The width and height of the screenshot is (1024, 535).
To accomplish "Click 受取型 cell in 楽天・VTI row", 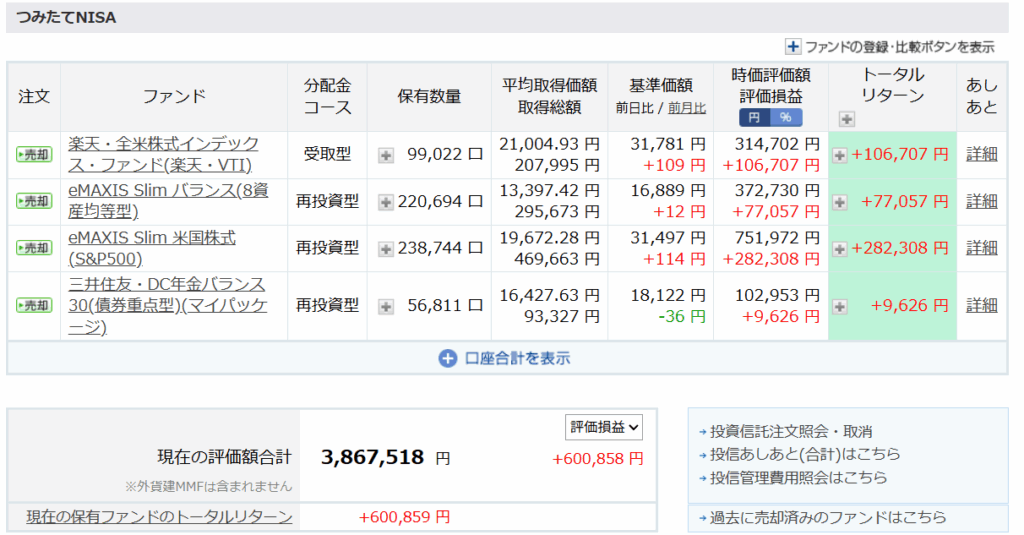I will (x=327, y=154).
